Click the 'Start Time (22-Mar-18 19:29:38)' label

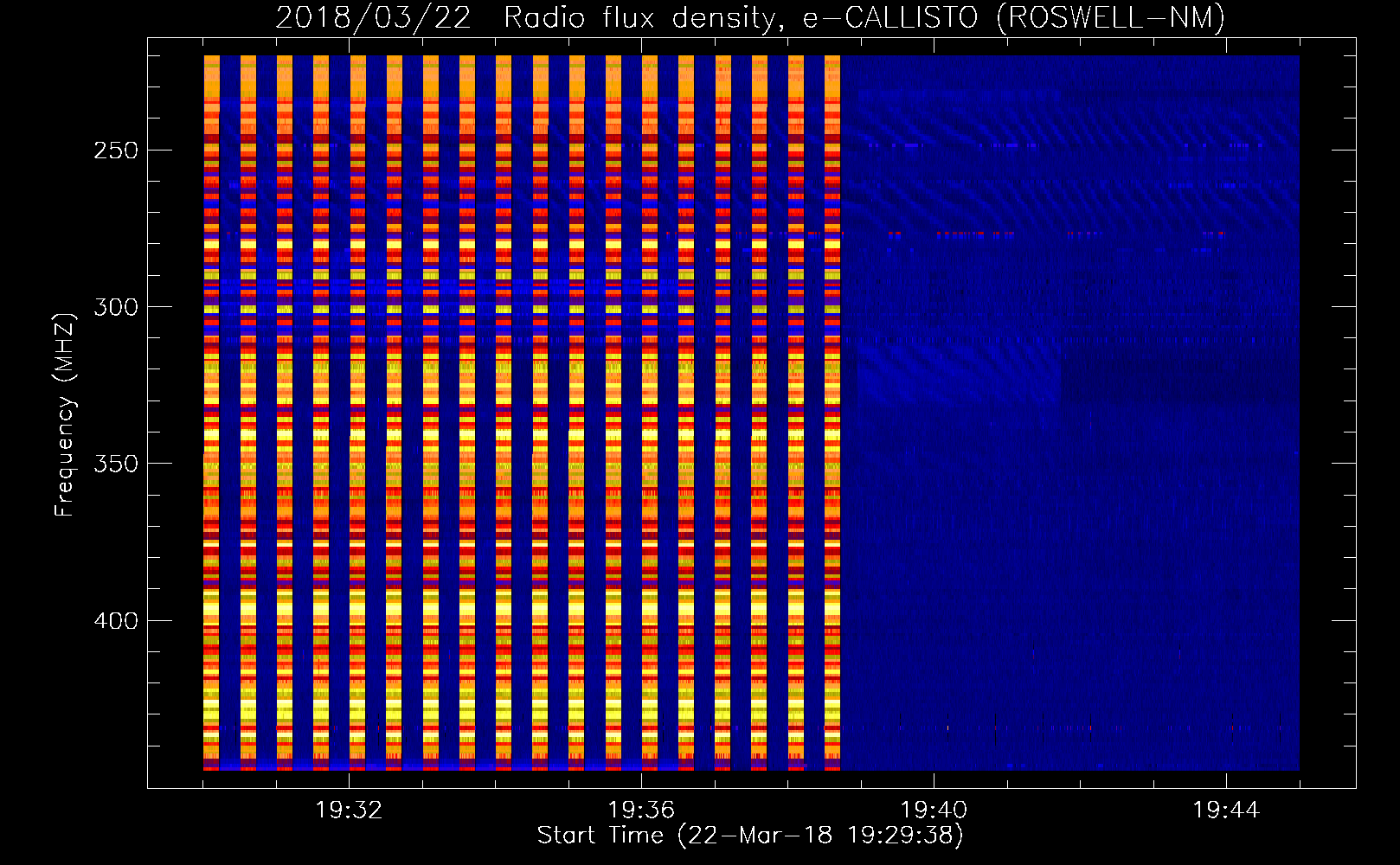[x=750, y=836]
